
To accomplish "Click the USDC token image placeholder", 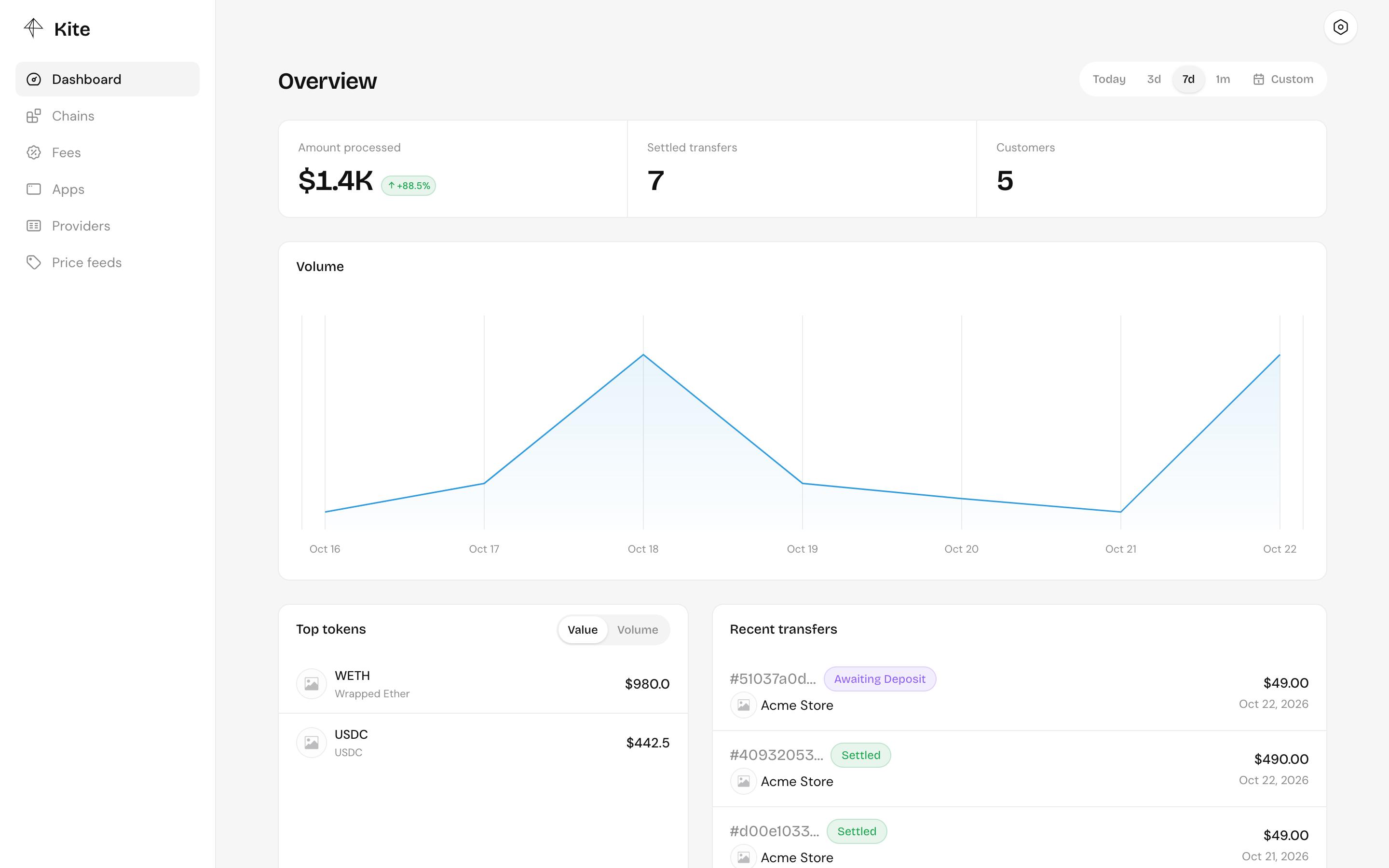I will click(x=311, y=743).
